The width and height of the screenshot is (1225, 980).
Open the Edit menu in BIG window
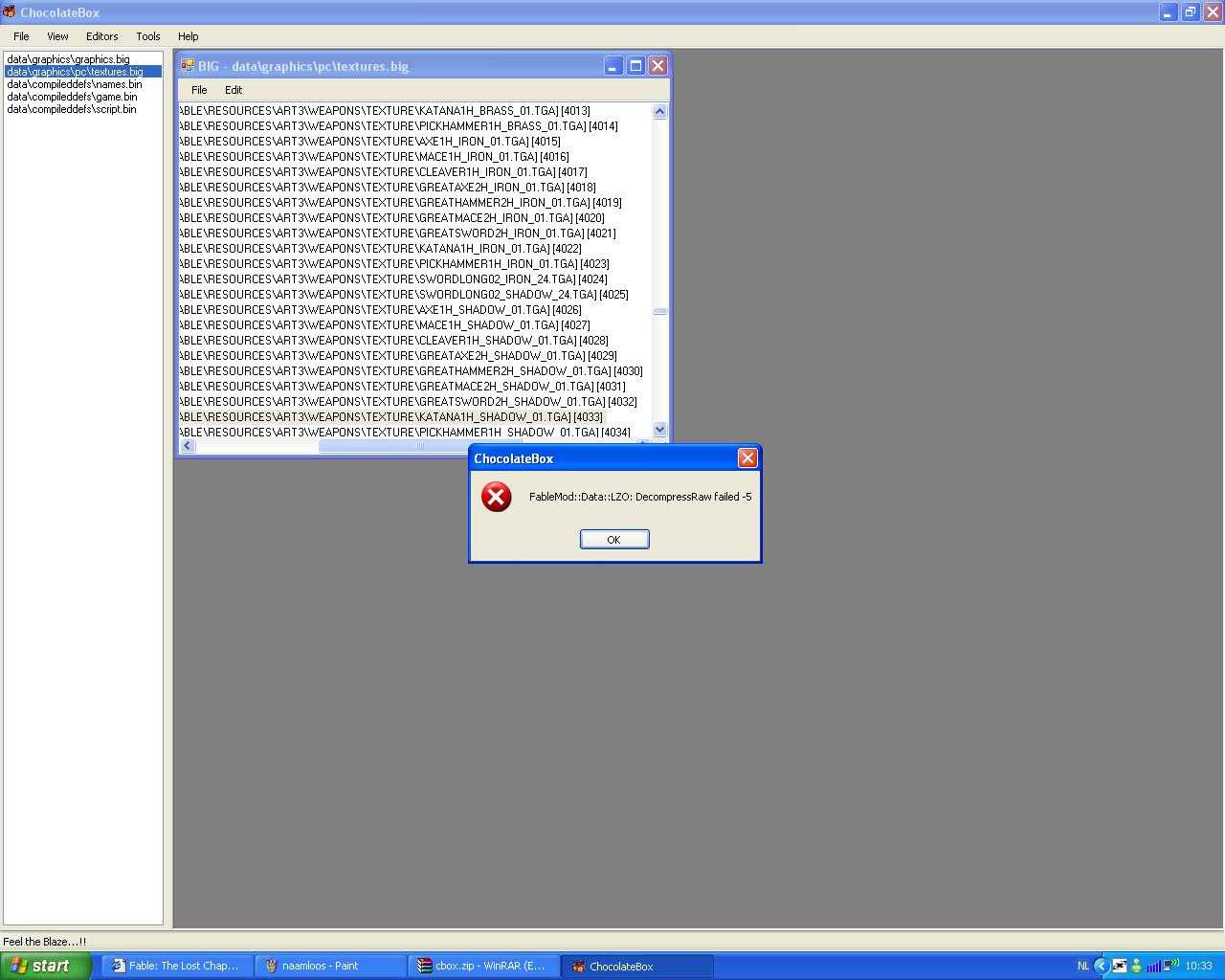click(x=234, y=90)
